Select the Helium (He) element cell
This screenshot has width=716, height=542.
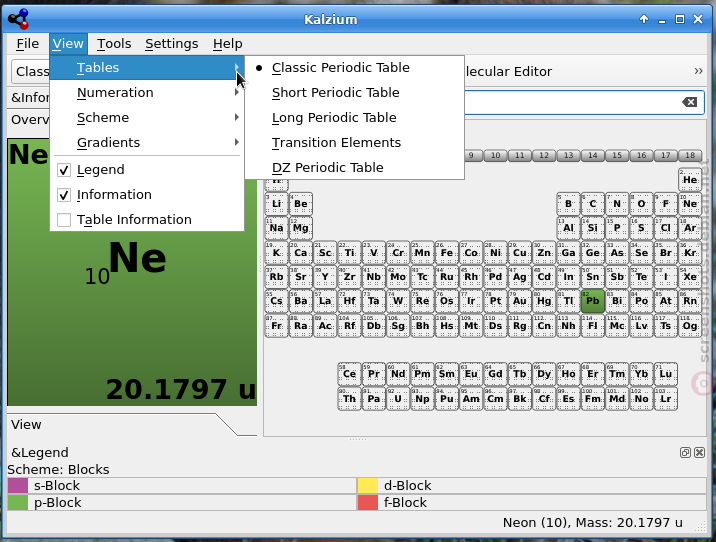[x=690, y=180]
